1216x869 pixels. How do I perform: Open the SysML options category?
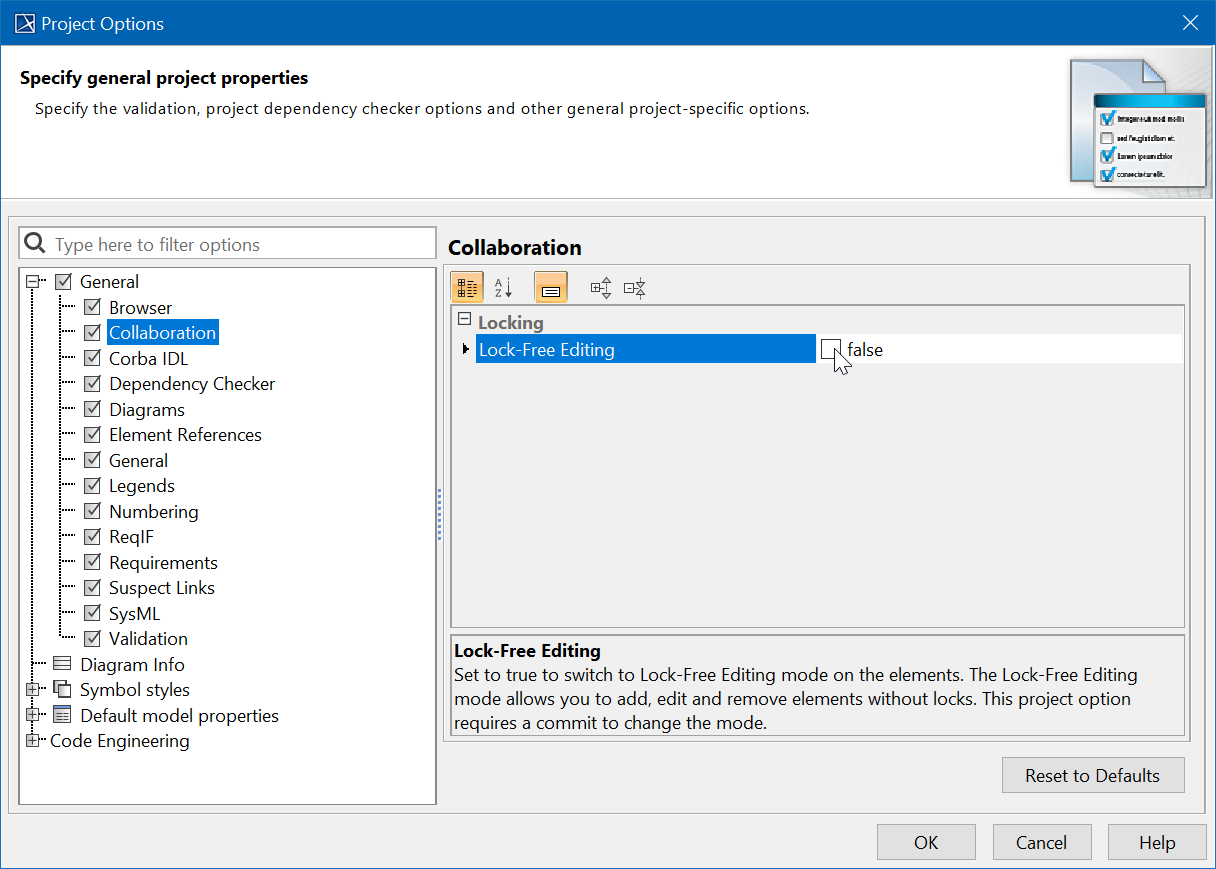[x=134, y=614]
